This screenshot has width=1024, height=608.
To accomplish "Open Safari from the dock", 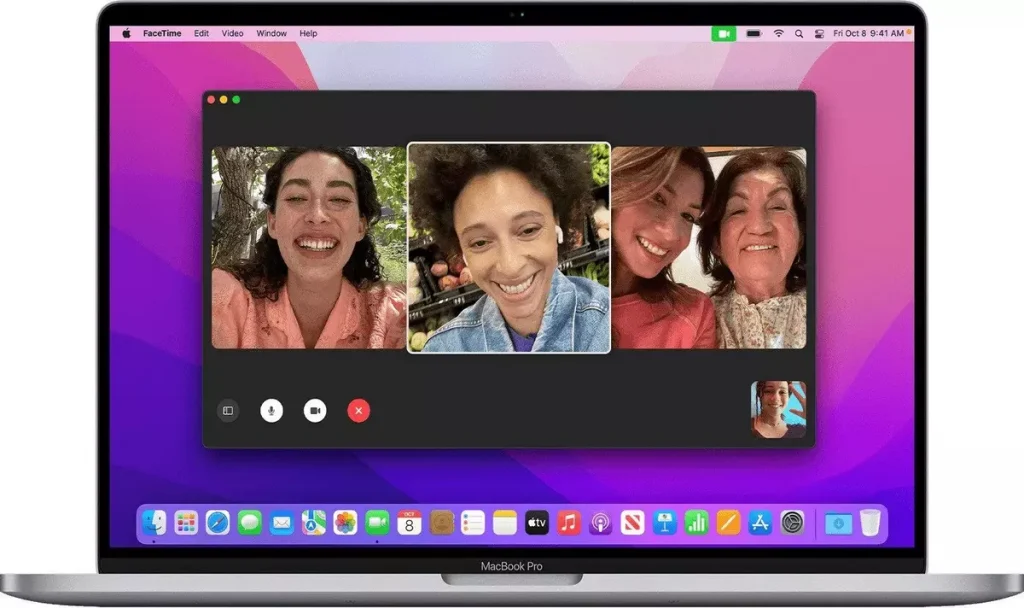I will coord(217,522).
